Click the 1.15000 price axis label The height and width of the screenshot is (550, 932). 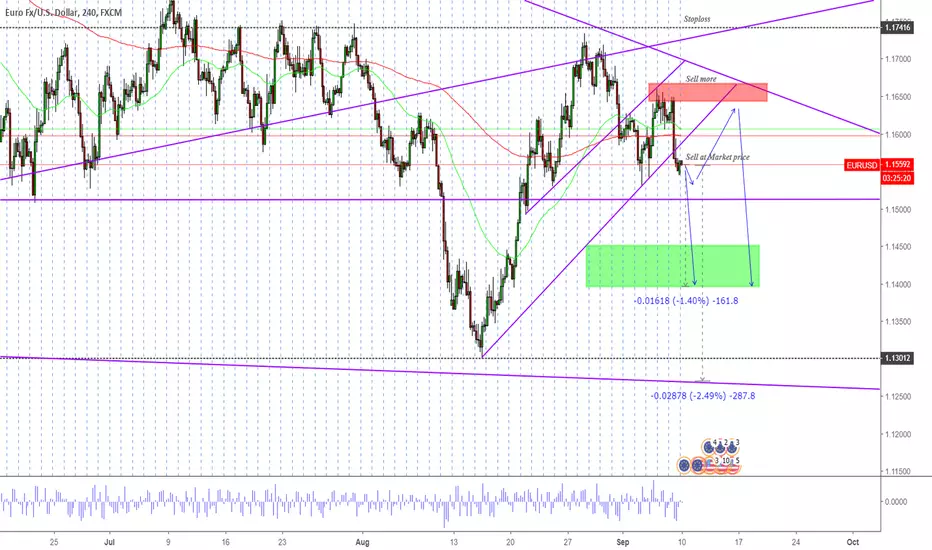[898, 209]
